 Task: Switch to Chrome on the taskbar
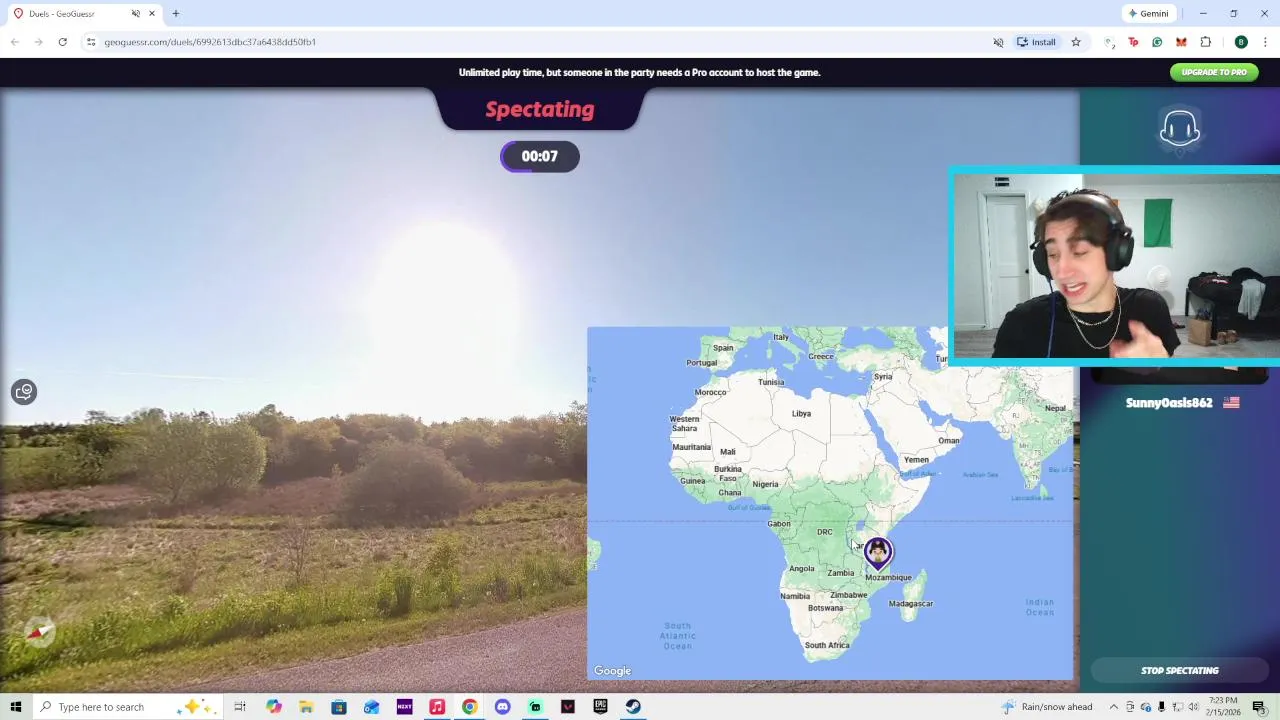[x=469, y=707]
